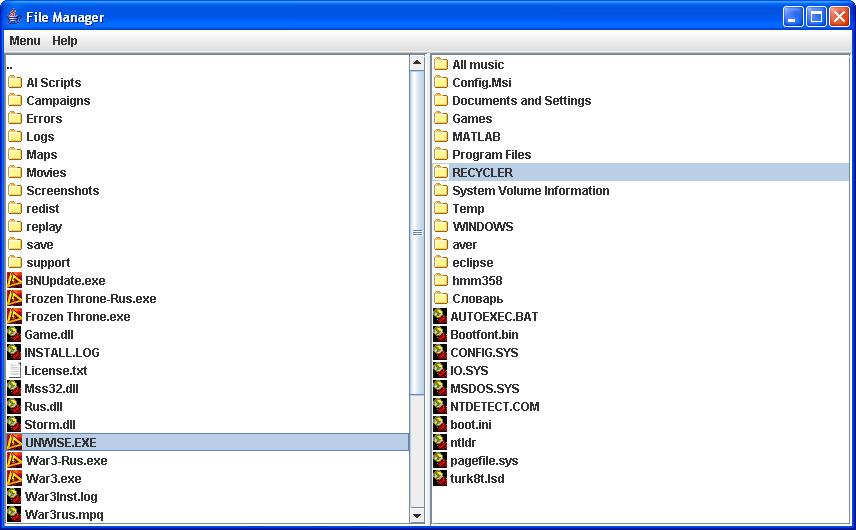Select the eclipse folder name
Image resolution: width=856 pixels, height=530 pixels.
coord(473,263)
